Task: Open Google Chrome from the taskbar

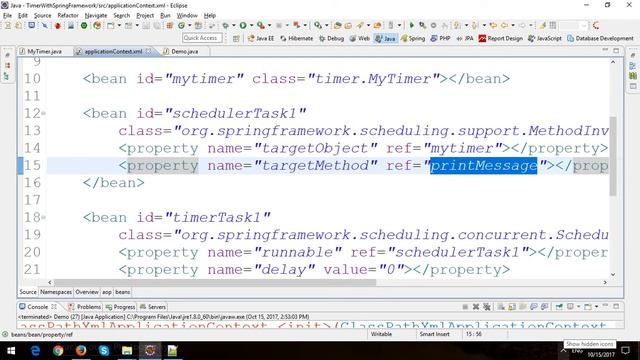Action: pyautogui.click(x=58, y=351)
